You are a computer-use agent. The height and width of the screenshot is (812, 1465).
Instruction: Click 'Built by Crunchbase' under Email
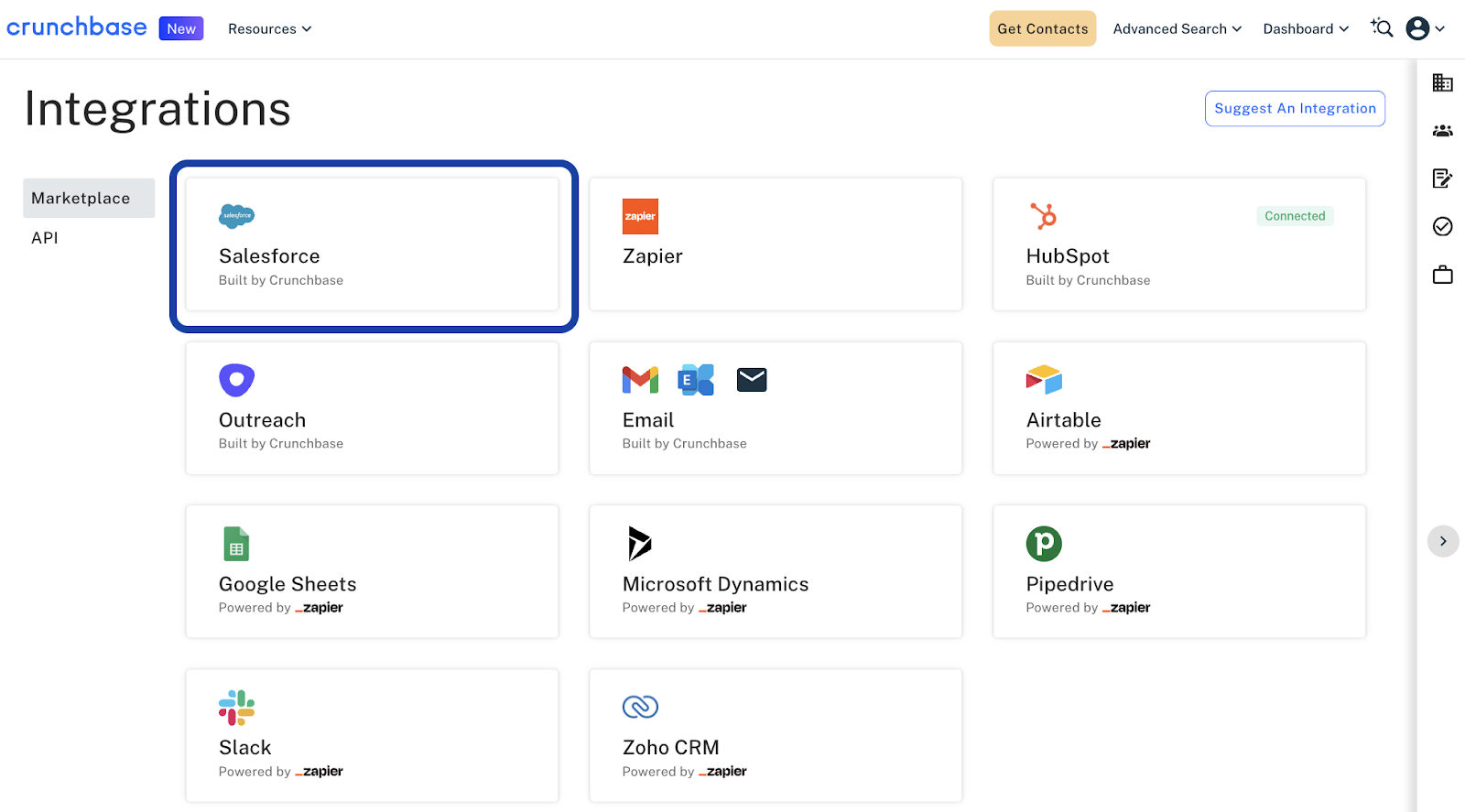tap(685, 443)
